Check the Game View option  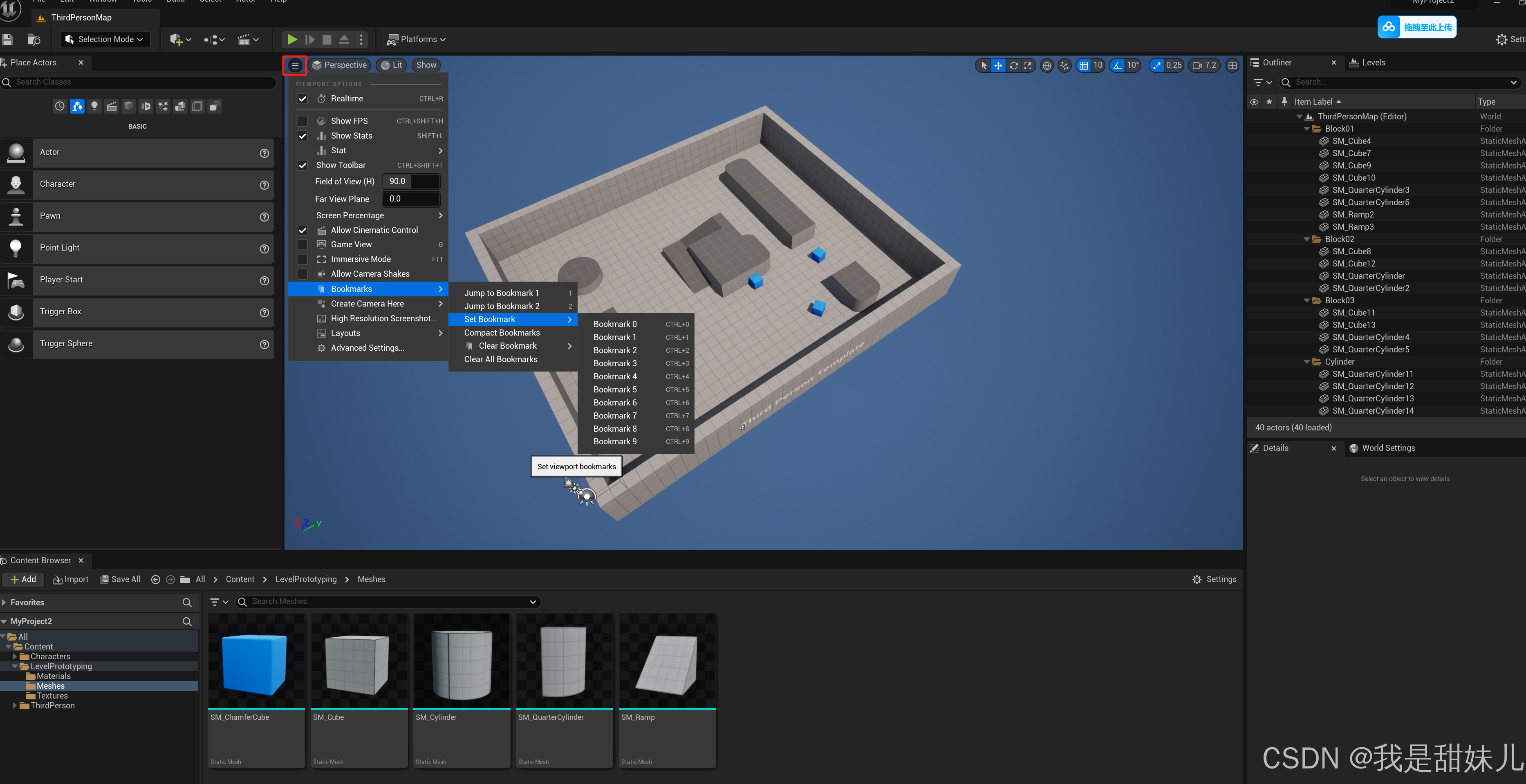click(302, 244)
